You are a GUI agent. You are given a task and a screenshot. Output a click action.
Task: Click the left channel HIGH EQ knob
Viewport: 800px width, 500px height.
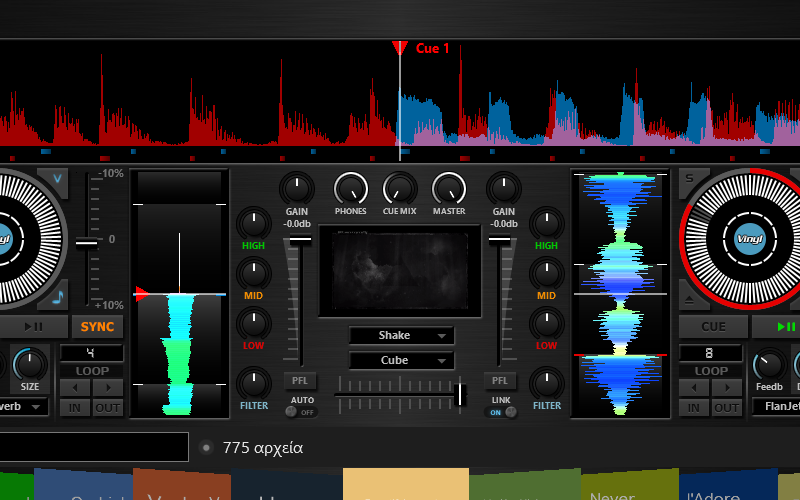pos(254,223)
